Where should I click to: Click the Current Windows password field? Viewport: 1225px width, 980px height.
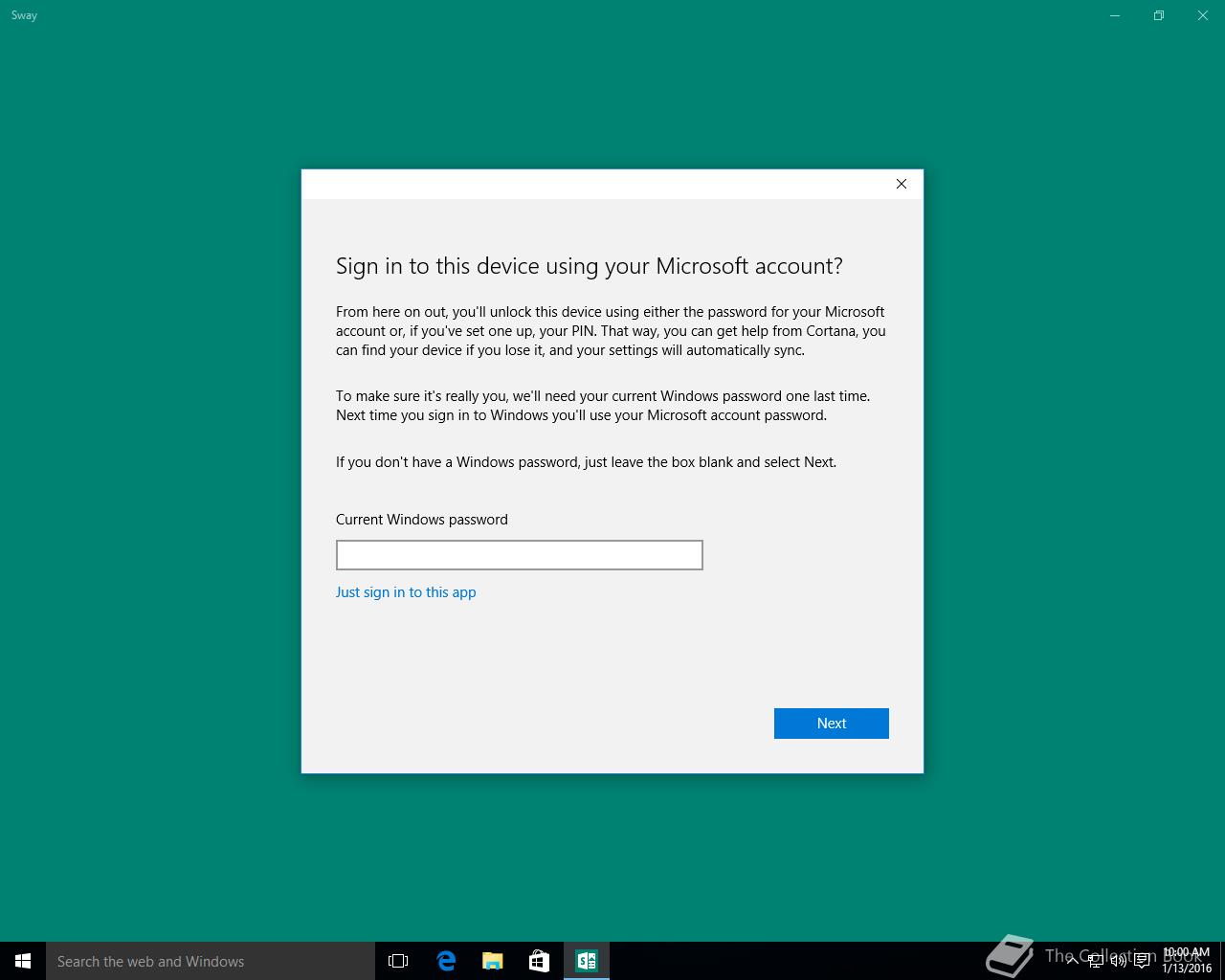[520, 555]
